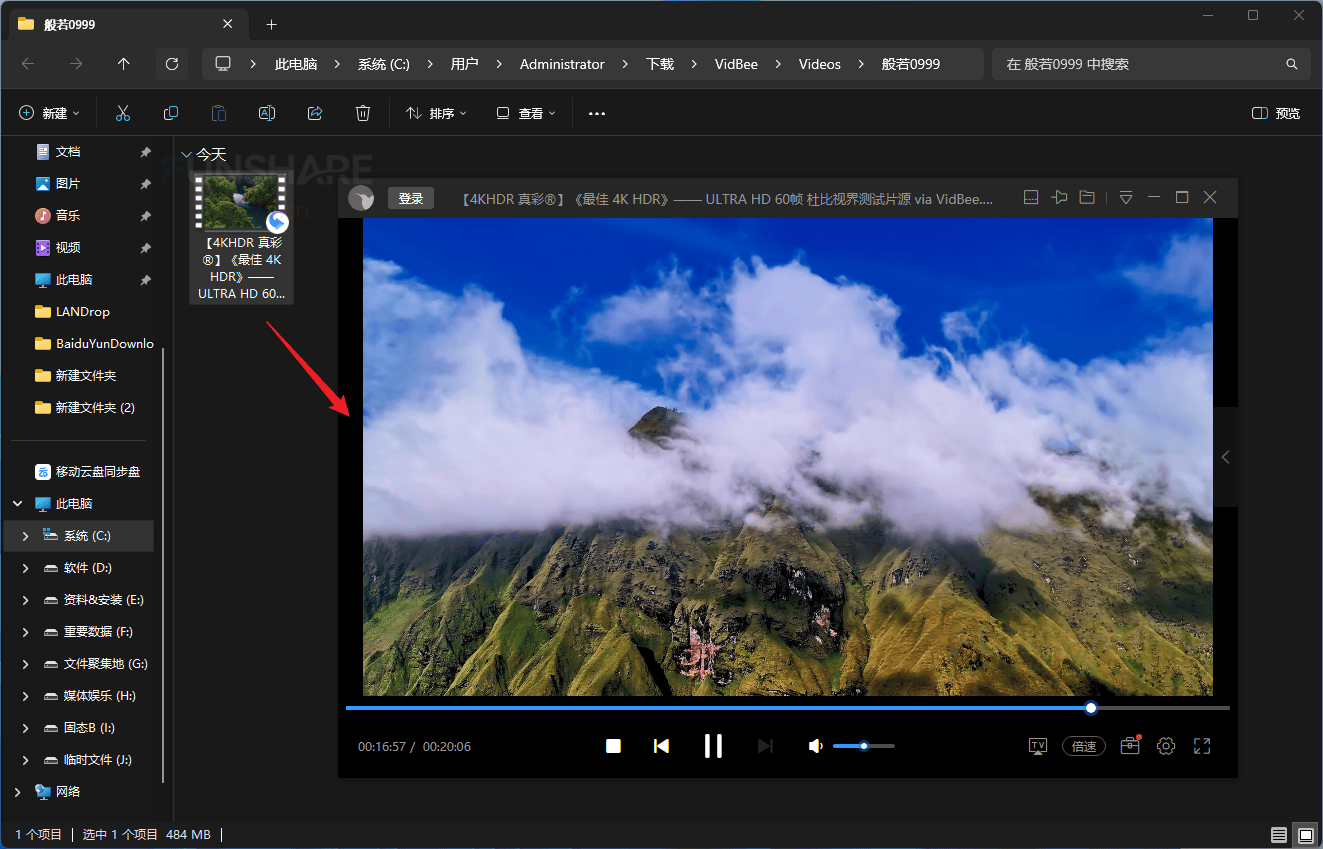Mute the player's speaker icon
Image resolution: width=1323 pixels, height=849 pixels.
click(x=816, y=746)
